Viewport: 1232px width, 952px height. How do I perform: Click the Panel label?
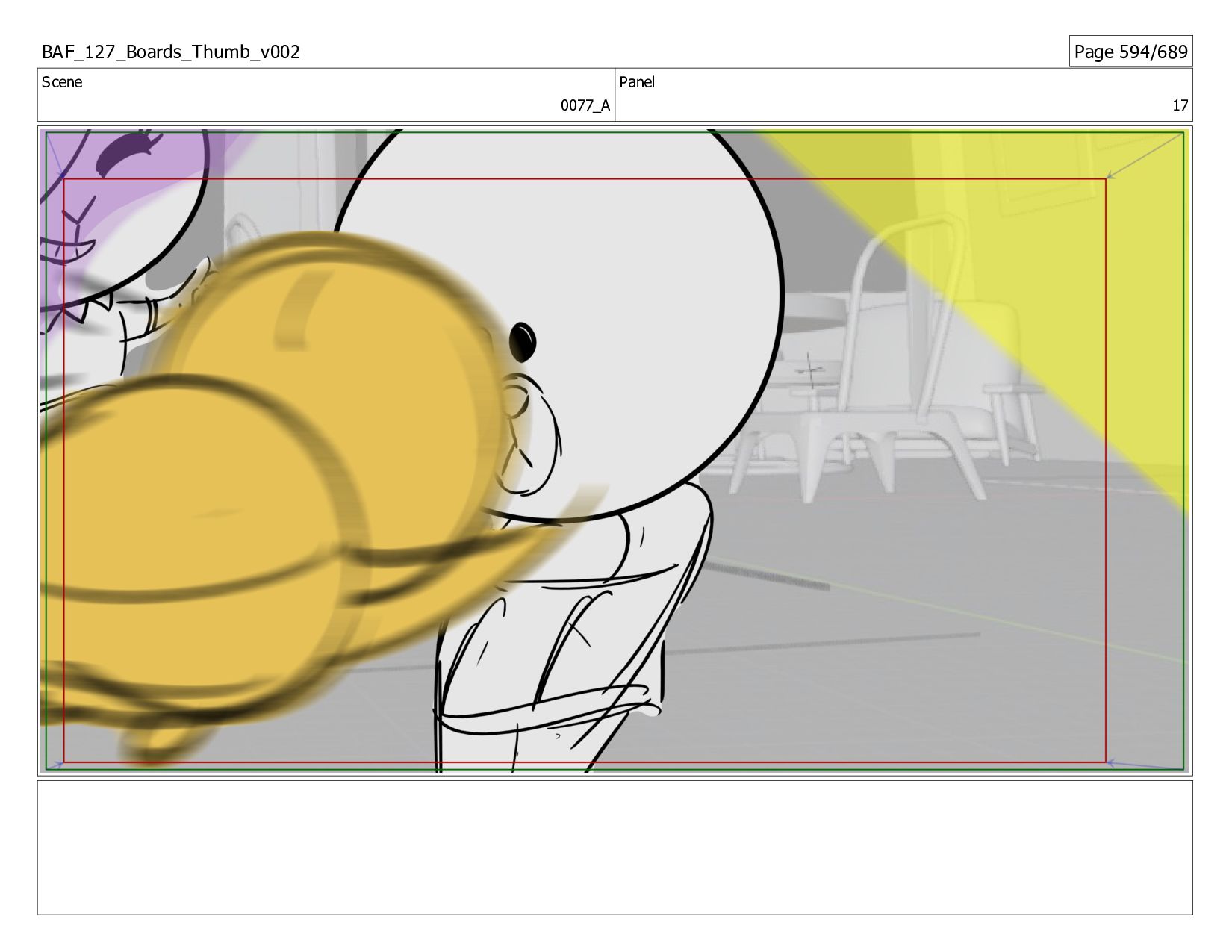click(637, 82)
